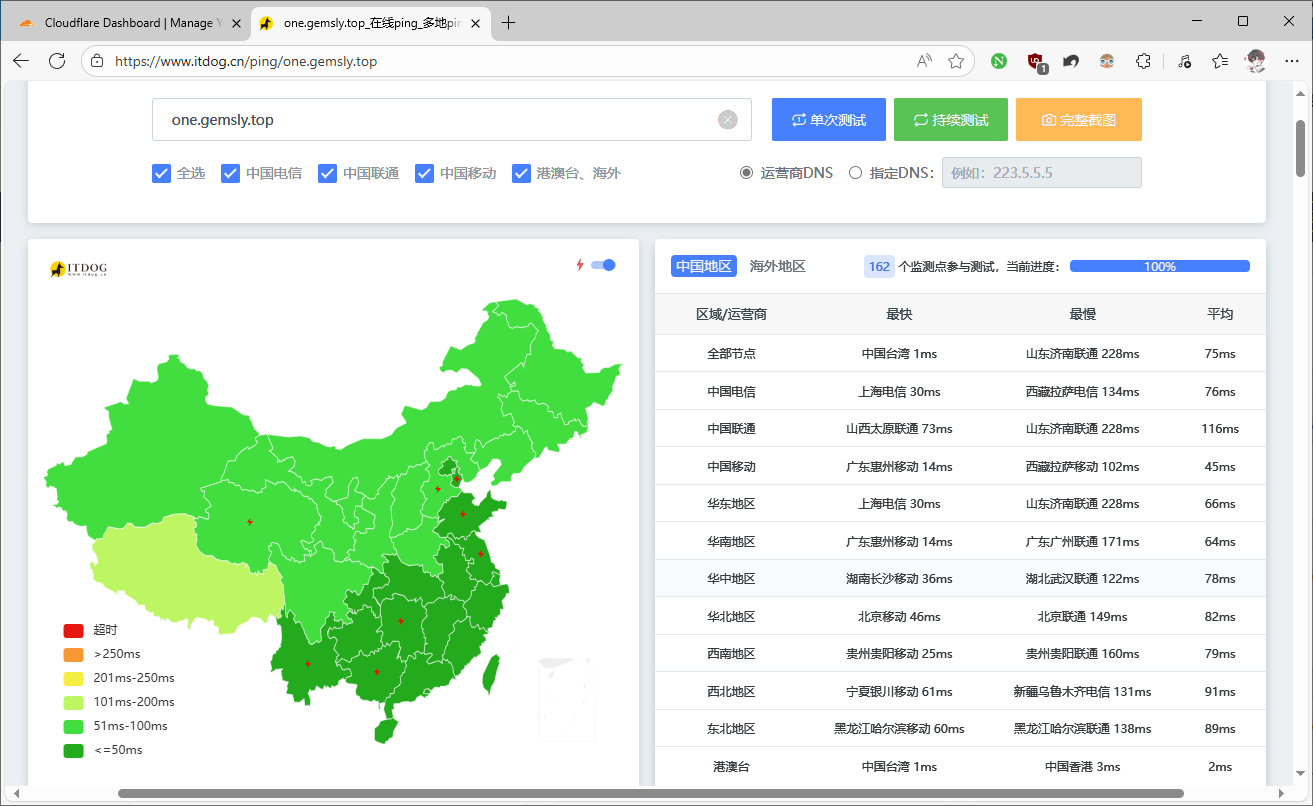
Task: Click the browser profile avatar icon
Action: click(x=1255, y=61)
